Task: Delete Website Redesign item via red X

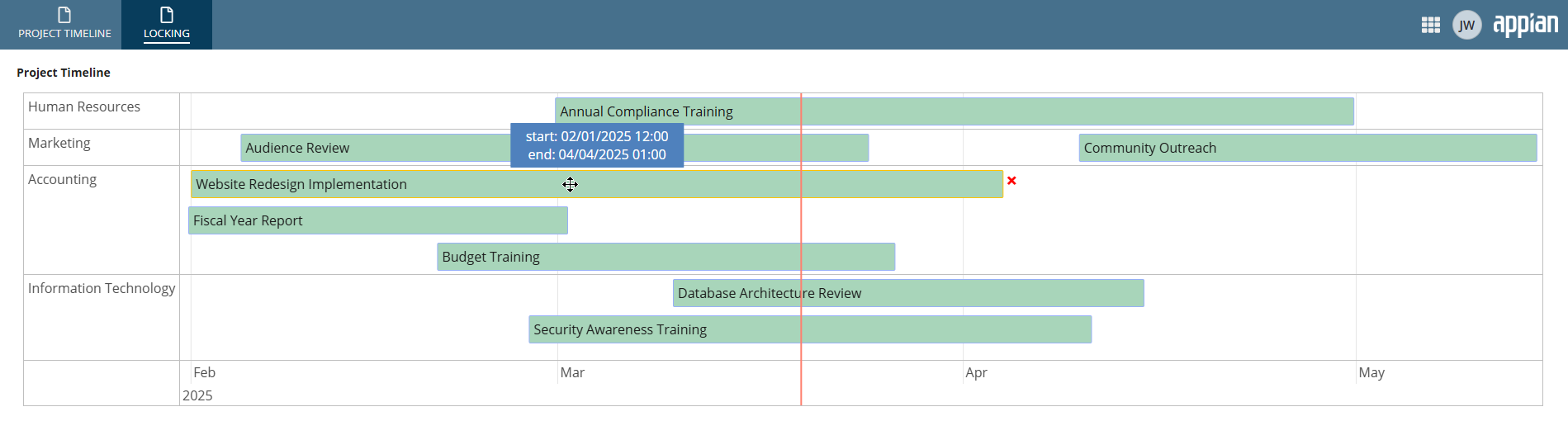Action: 1011,180
